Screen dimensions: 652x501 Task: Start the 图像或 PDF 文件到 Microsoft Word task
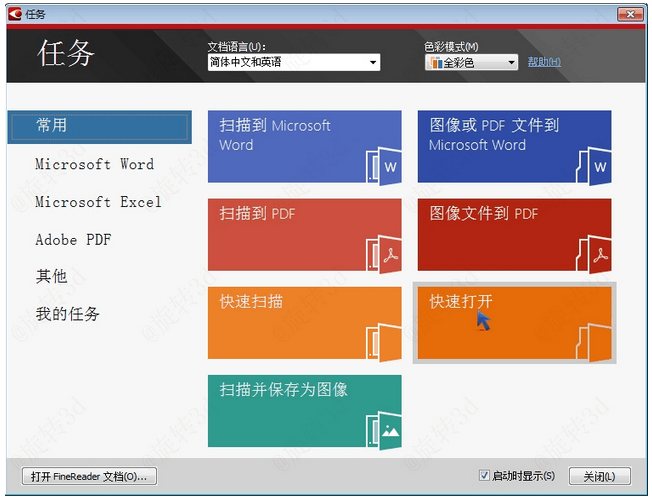click(x=514, y=146)
